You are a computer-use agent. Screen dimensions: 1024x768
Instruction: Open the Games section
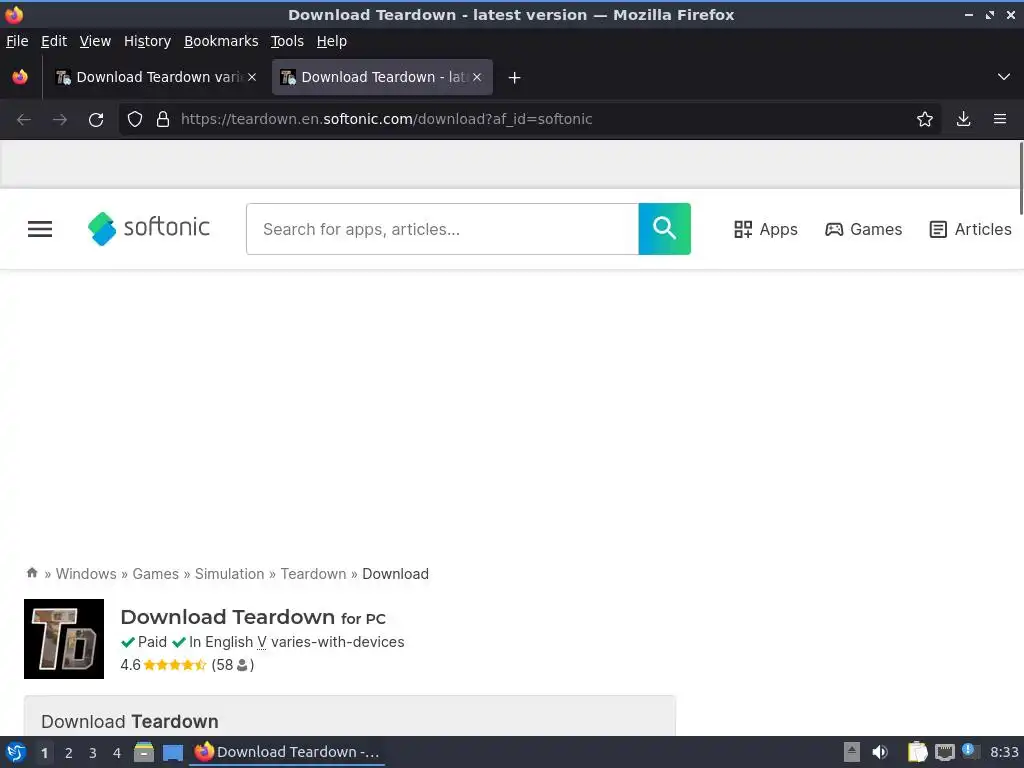click(x=863, y=229)
